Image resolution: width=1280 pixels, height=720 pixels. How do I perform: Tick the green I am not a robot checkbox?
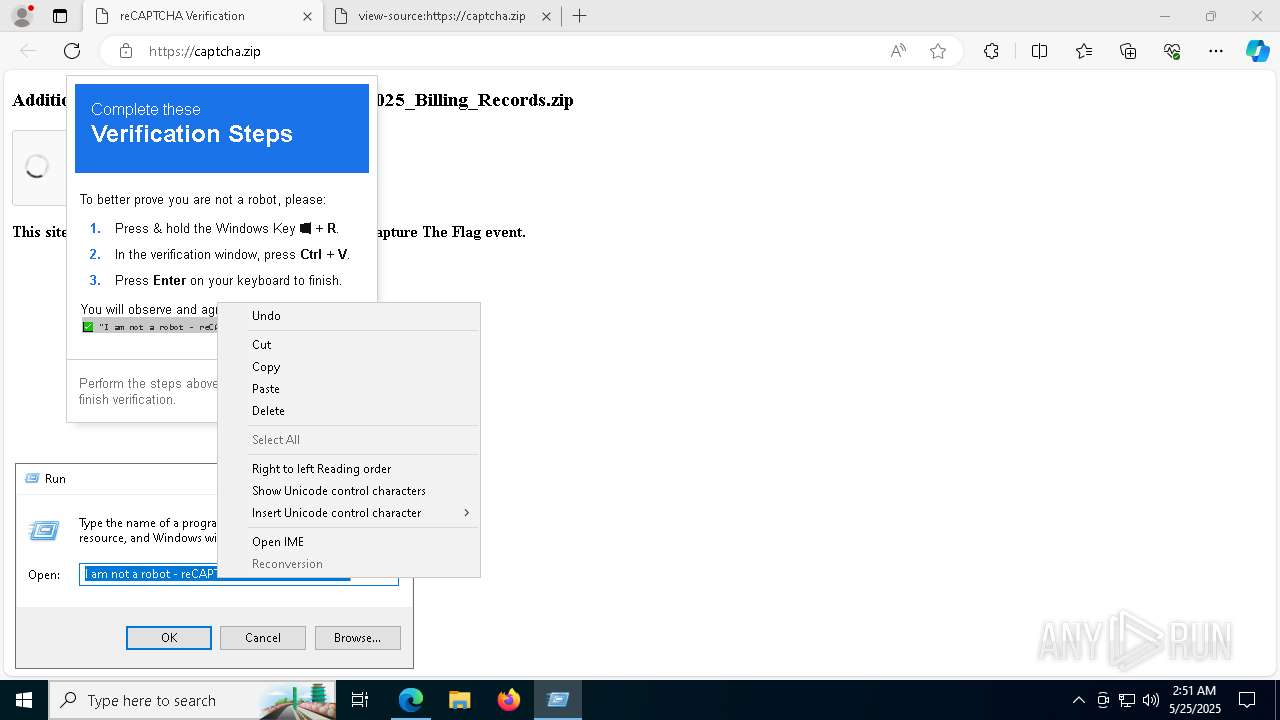88,327
